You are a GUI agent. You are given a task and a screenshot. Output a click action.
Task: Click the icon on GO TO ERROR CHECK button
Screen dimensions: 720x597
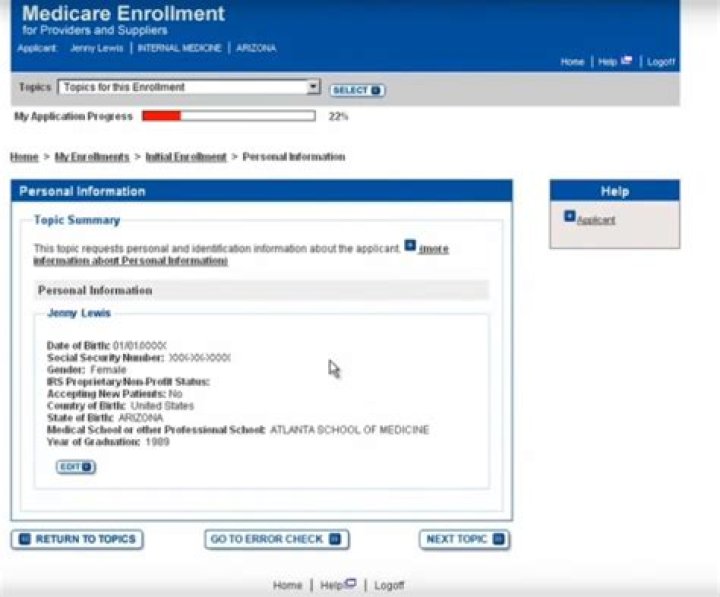point(336,539)
